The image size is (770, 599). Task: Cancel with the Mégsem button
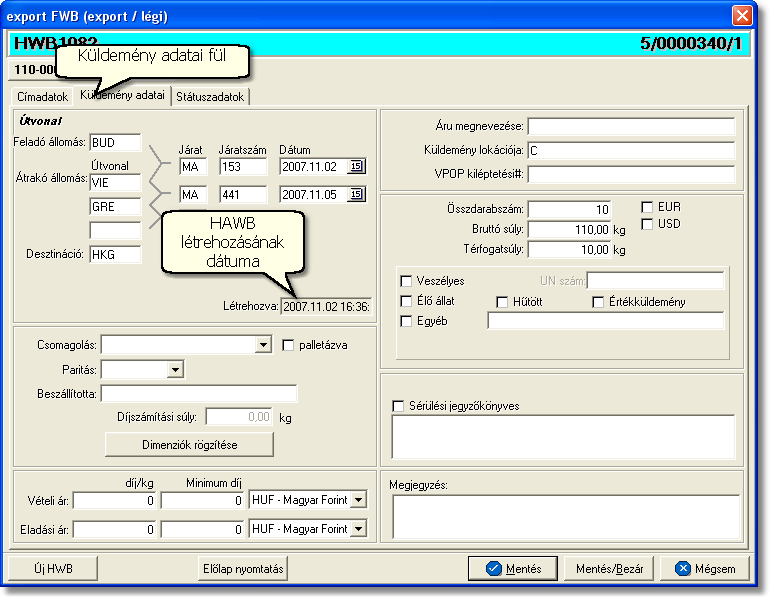[705, 569]
